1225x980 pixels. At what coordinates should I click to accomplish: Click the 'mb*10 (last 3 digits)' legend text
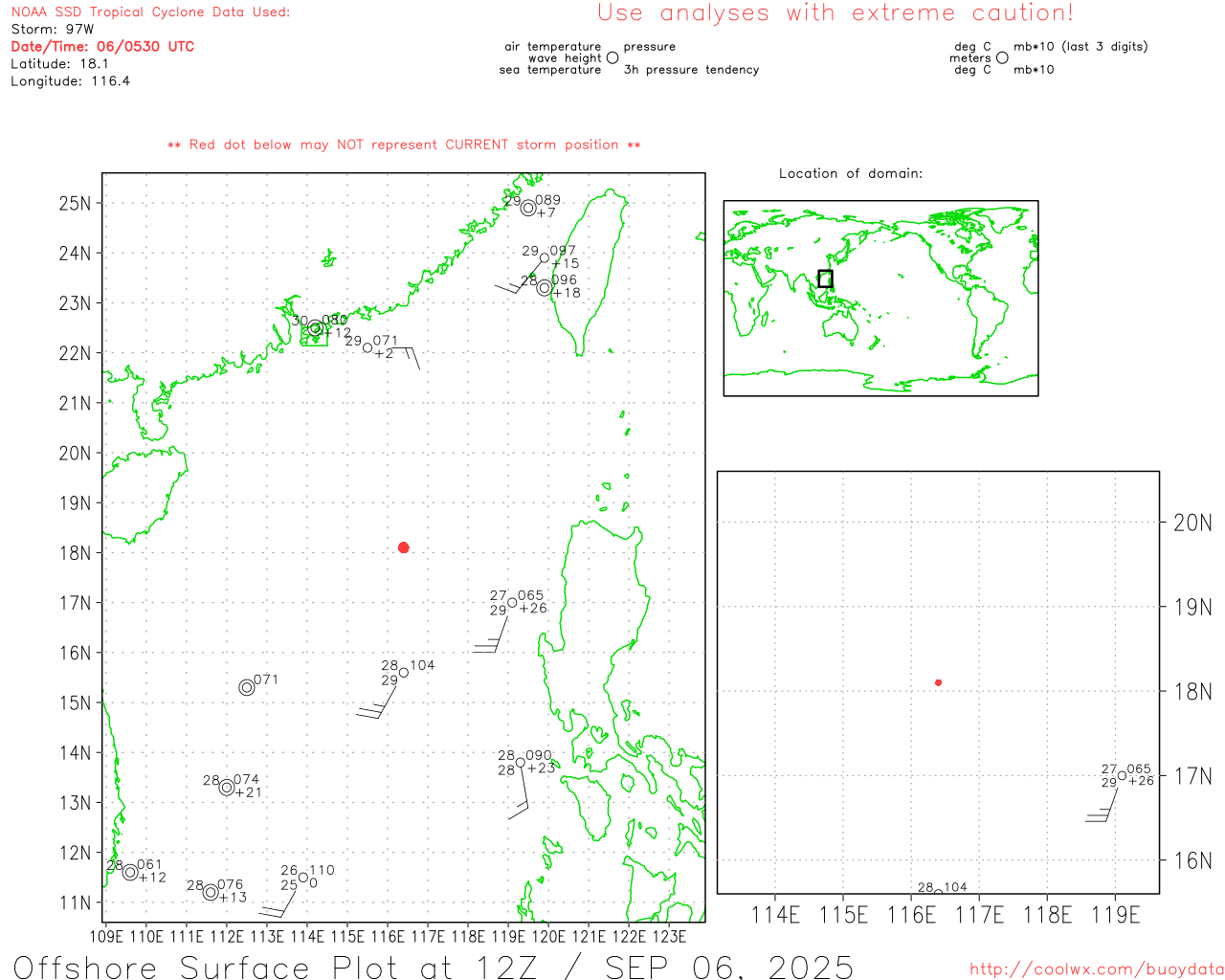[x=1080, y=47]
